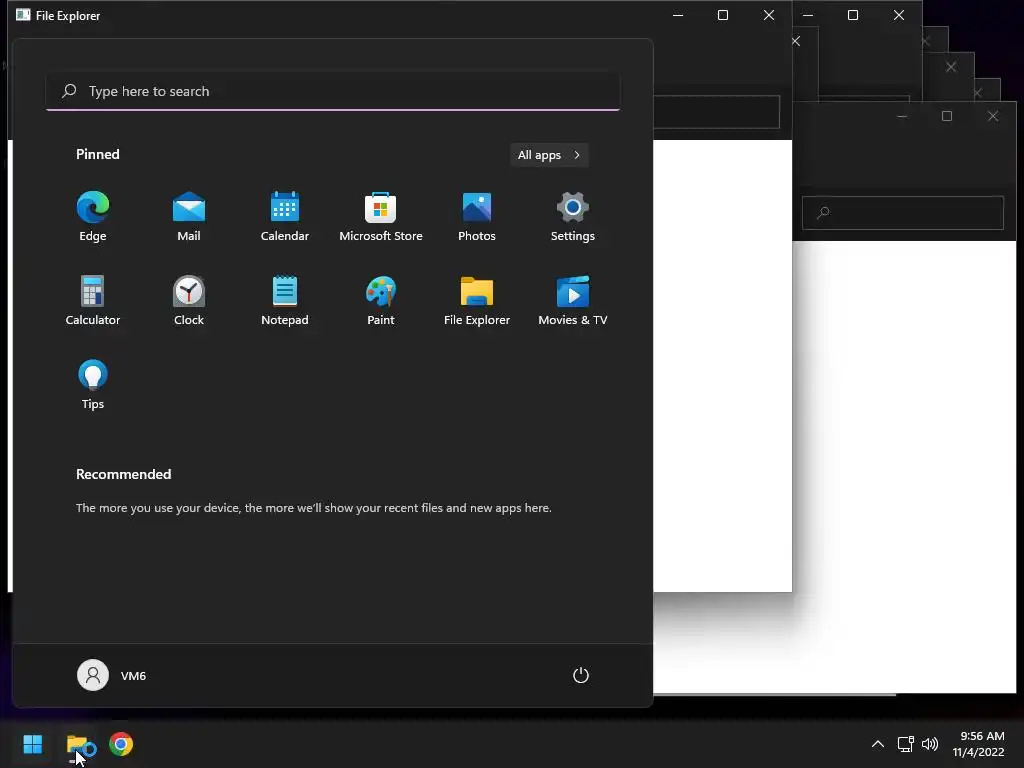
Task: Open the Paint app
Action: [381, 301]
